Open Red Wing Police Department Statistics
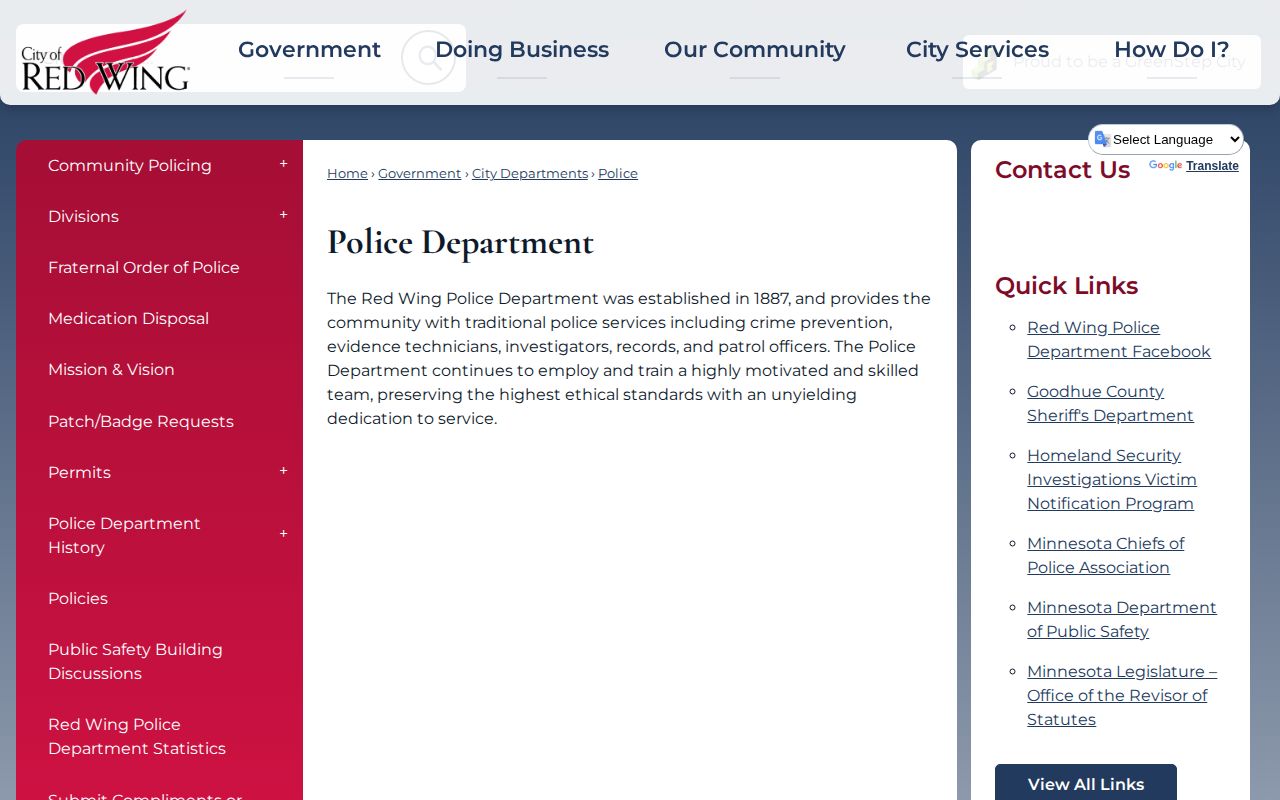This screenshot has height=800, width=1280. [x=137, y=737]
